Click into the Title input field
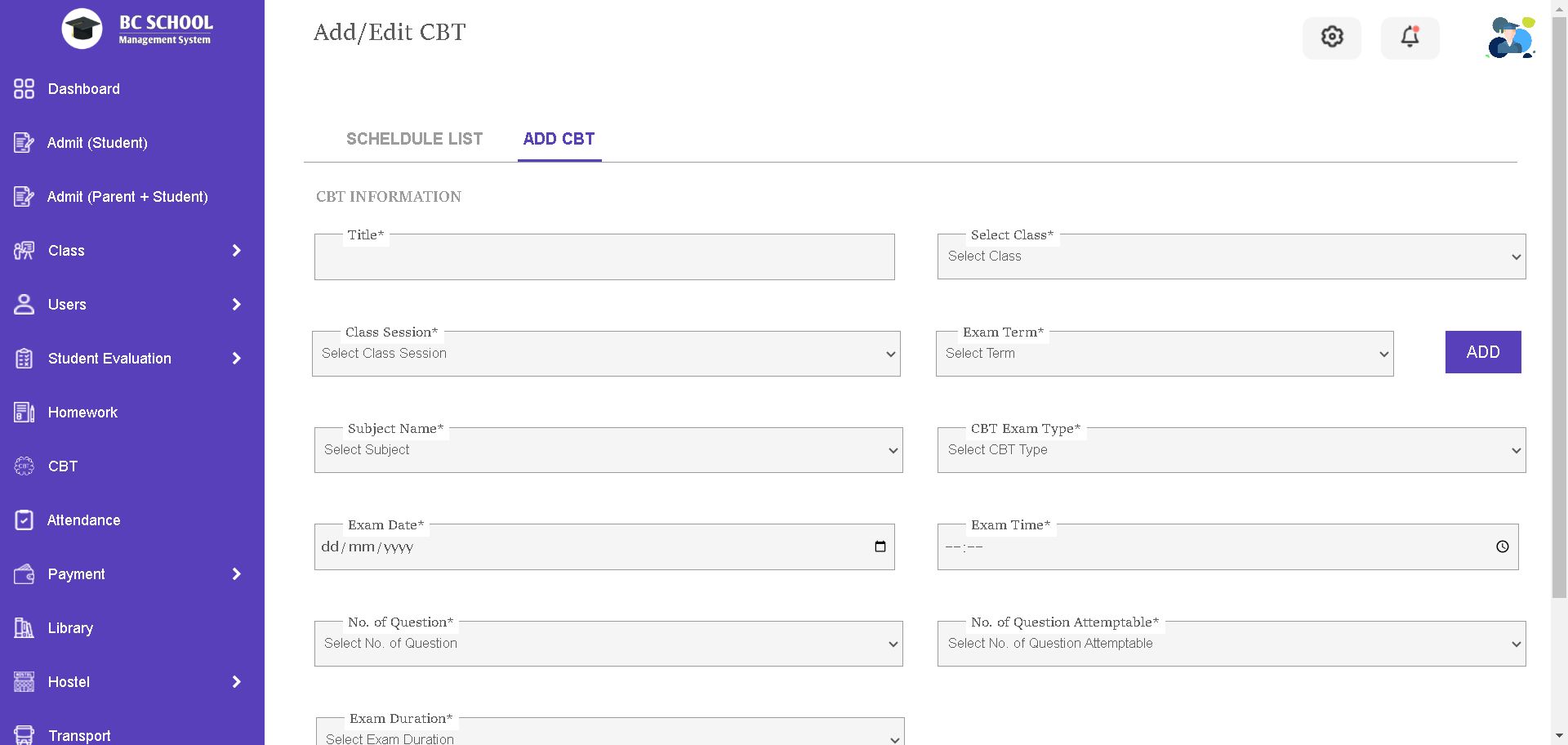 (x=604, y=258)
